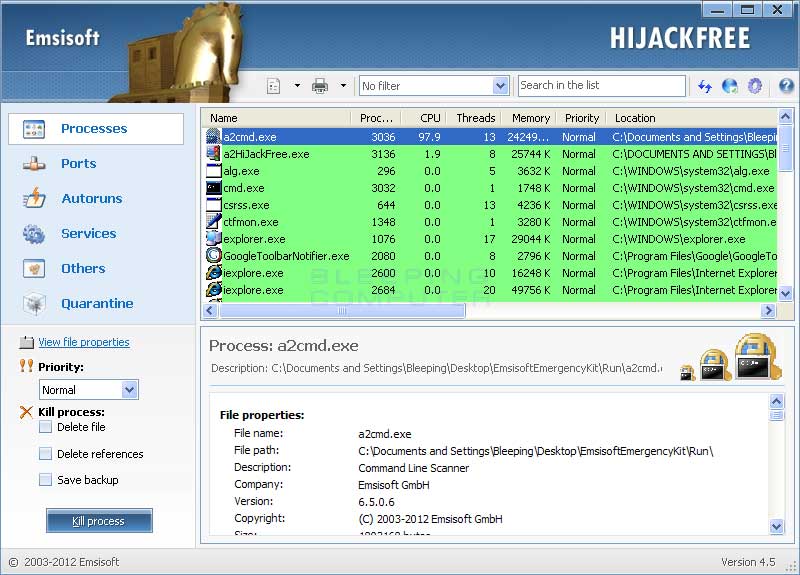Click the Search in the list field

pyautogui.click(x=602, y=86)
